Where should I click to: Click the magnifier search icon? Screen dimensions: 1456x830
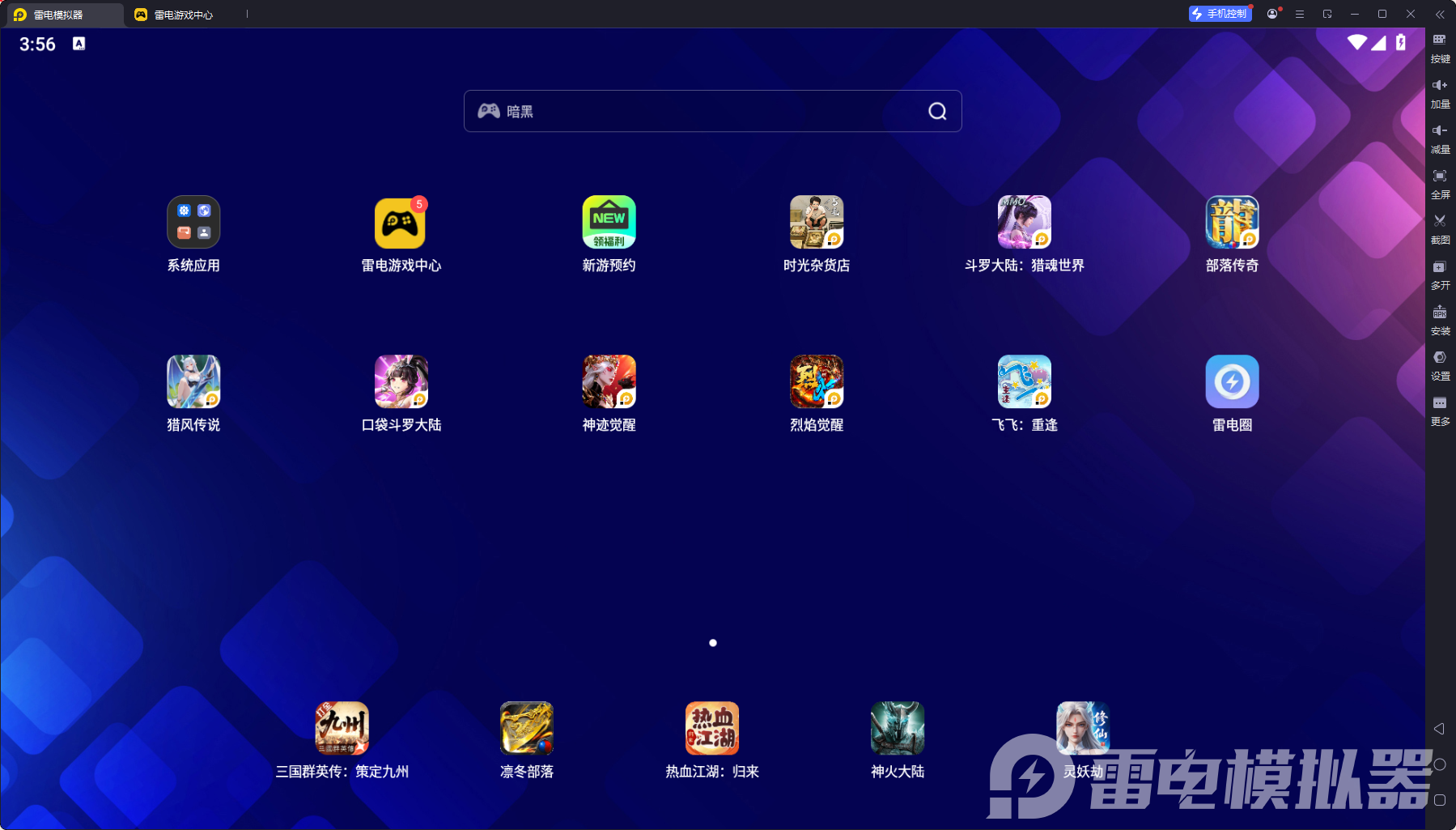(x=937, y=111)
